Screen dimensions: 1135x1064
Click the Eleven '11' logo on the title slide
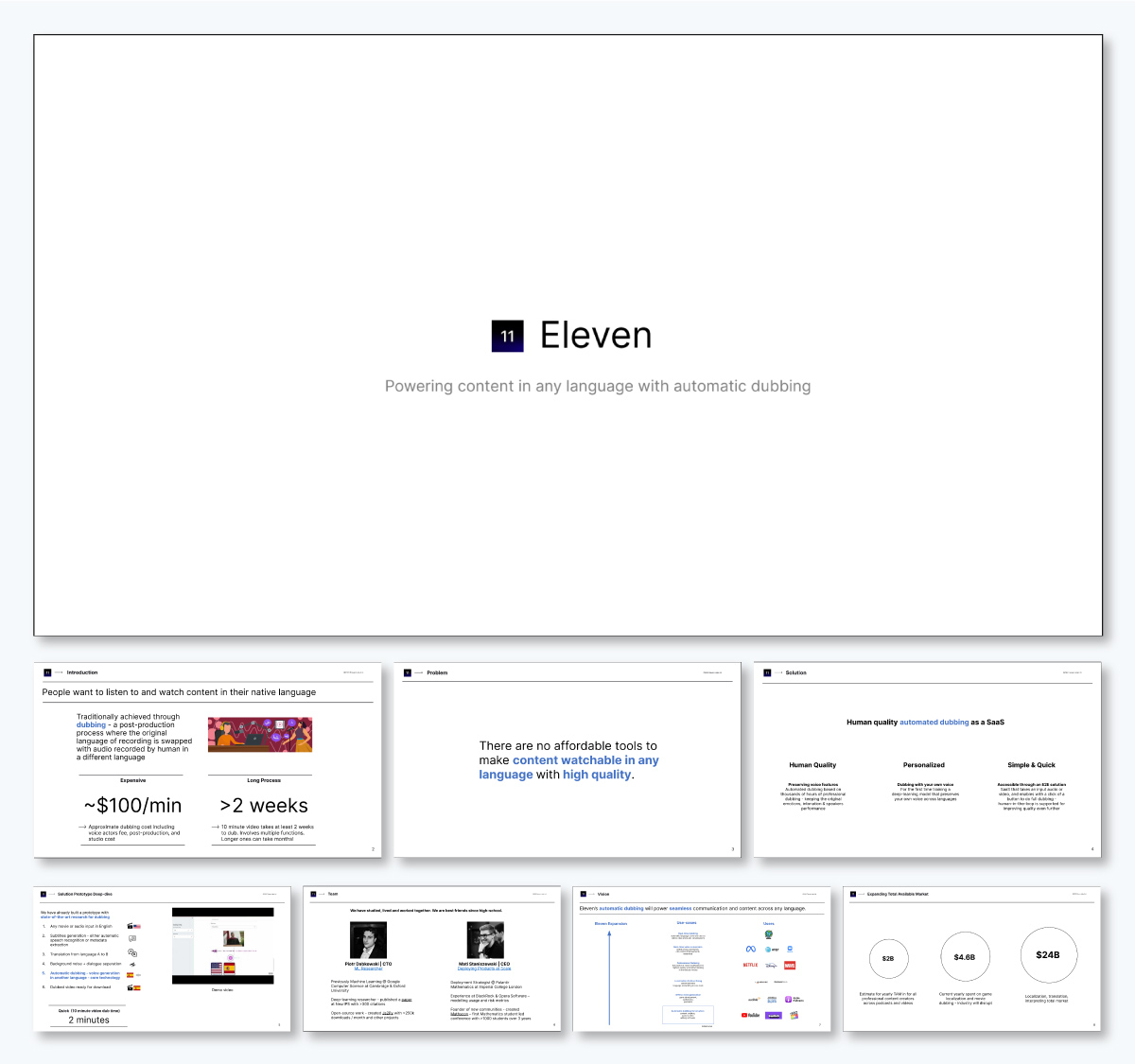[508, 336]
